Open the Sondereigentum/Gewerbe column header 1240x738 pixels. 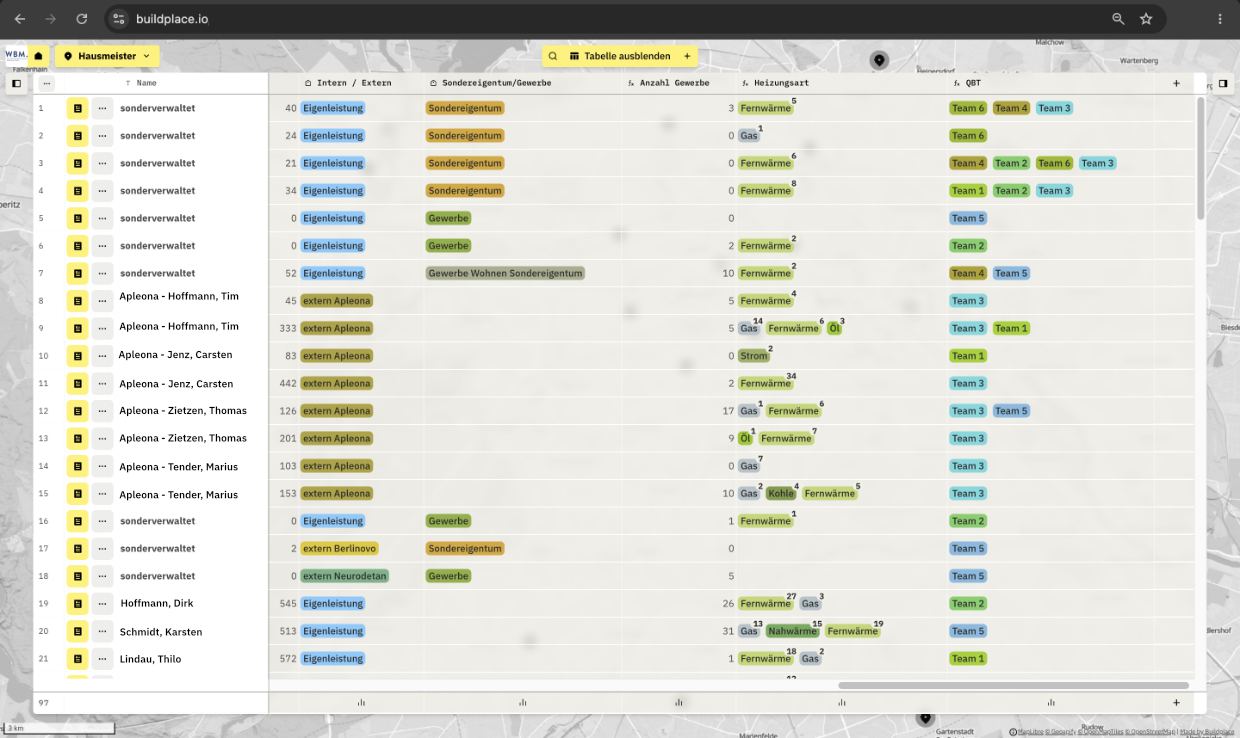(x=490, y=83)
